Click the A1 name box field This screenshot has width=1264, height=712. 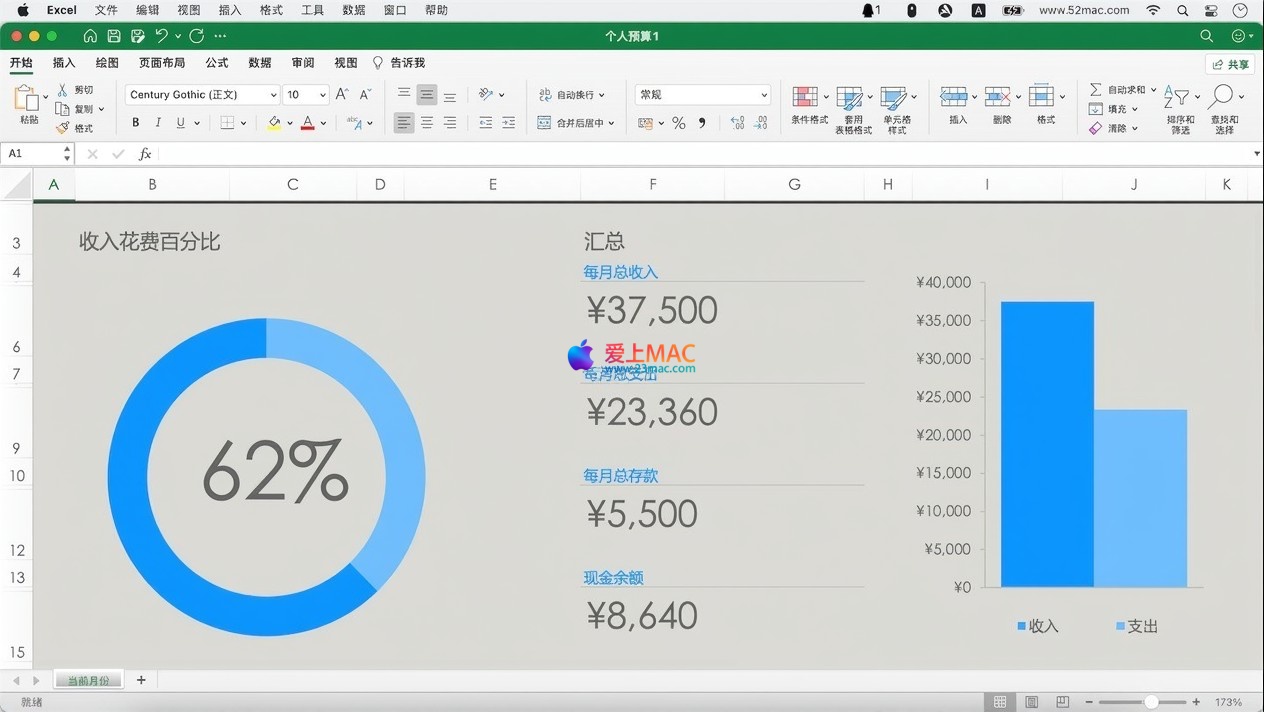32,154
